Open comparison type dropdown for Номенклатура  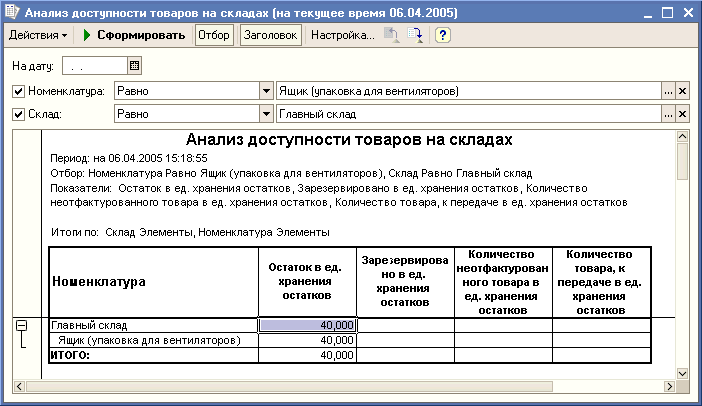point(266,91)
